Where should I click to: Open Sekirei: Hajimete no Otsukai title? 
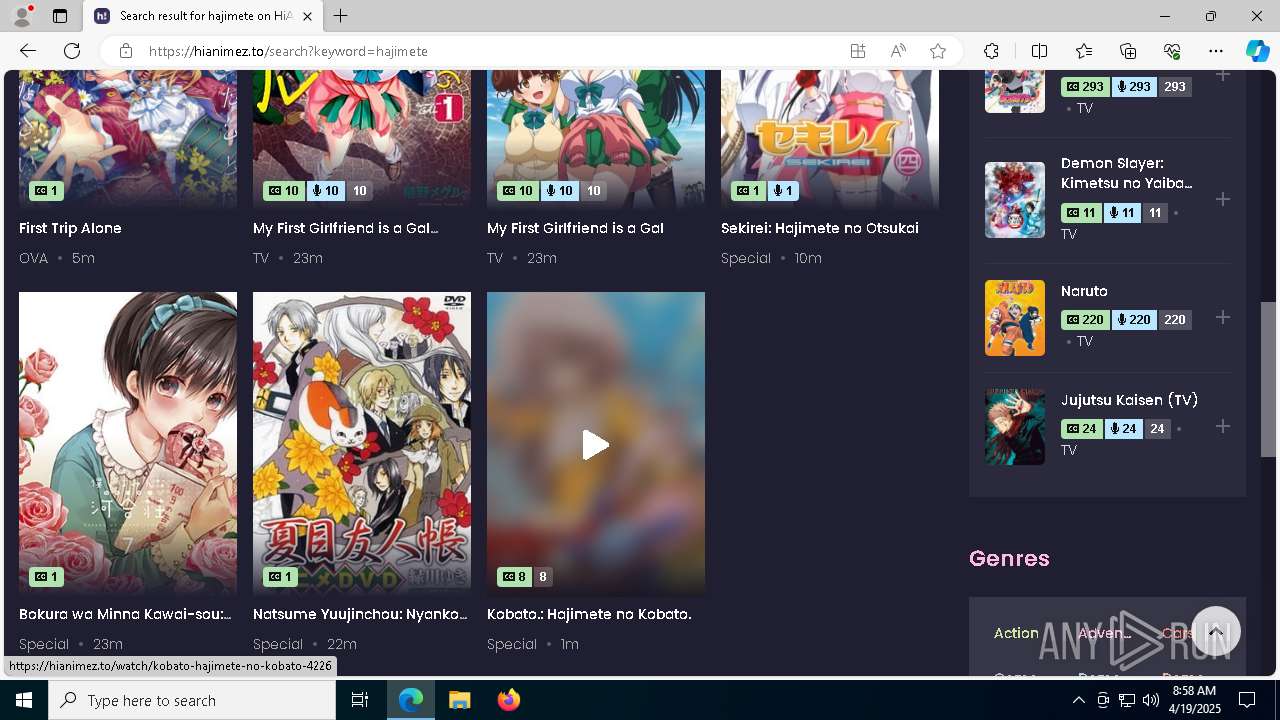pyautogui.click(x=820, y=228)
